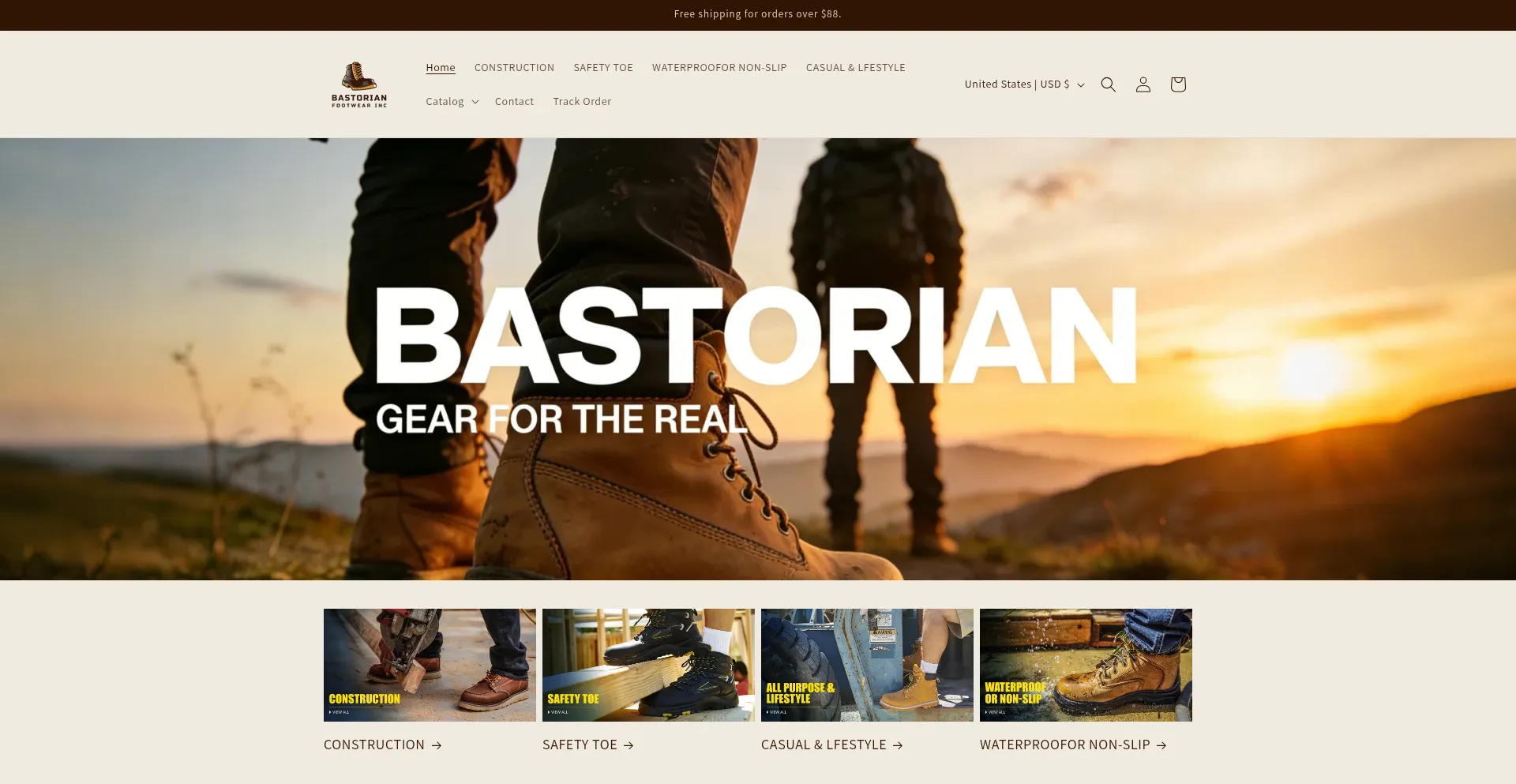Click arrow next to CASUAL & LFESTYLE collection title
This screenshot has width=1516, height=784.
point(898,745)
